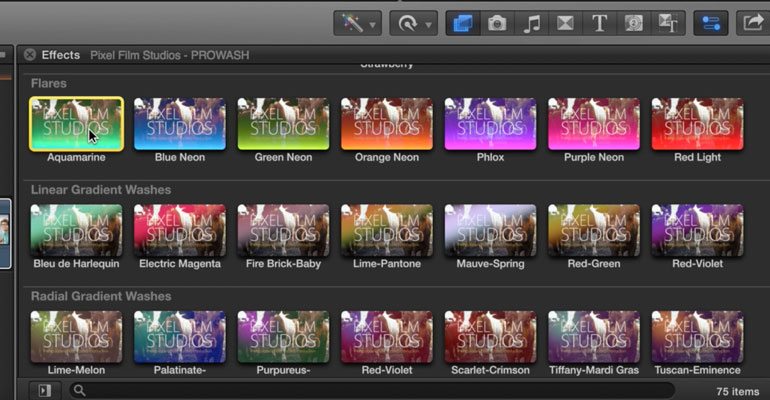The width and height of the screenshot is (770, 400).
Task: Pick the Tiffany-Mardi Gras radial wash
Action: coord(594,337)
